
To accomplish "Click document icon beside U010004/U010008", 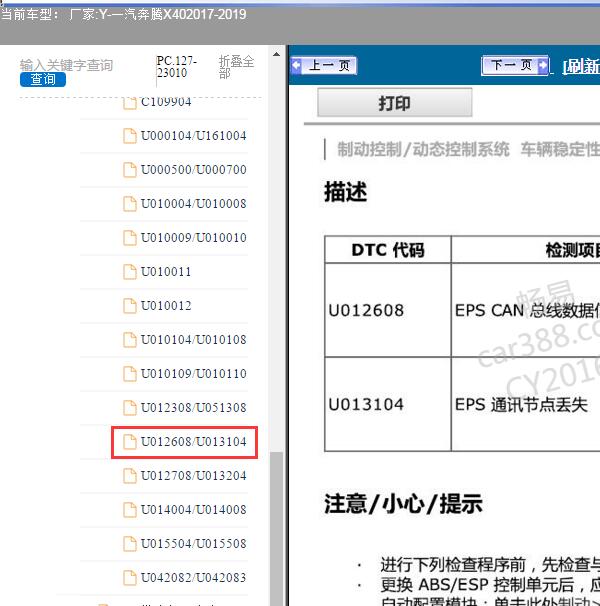I will [x=130, y=204].
